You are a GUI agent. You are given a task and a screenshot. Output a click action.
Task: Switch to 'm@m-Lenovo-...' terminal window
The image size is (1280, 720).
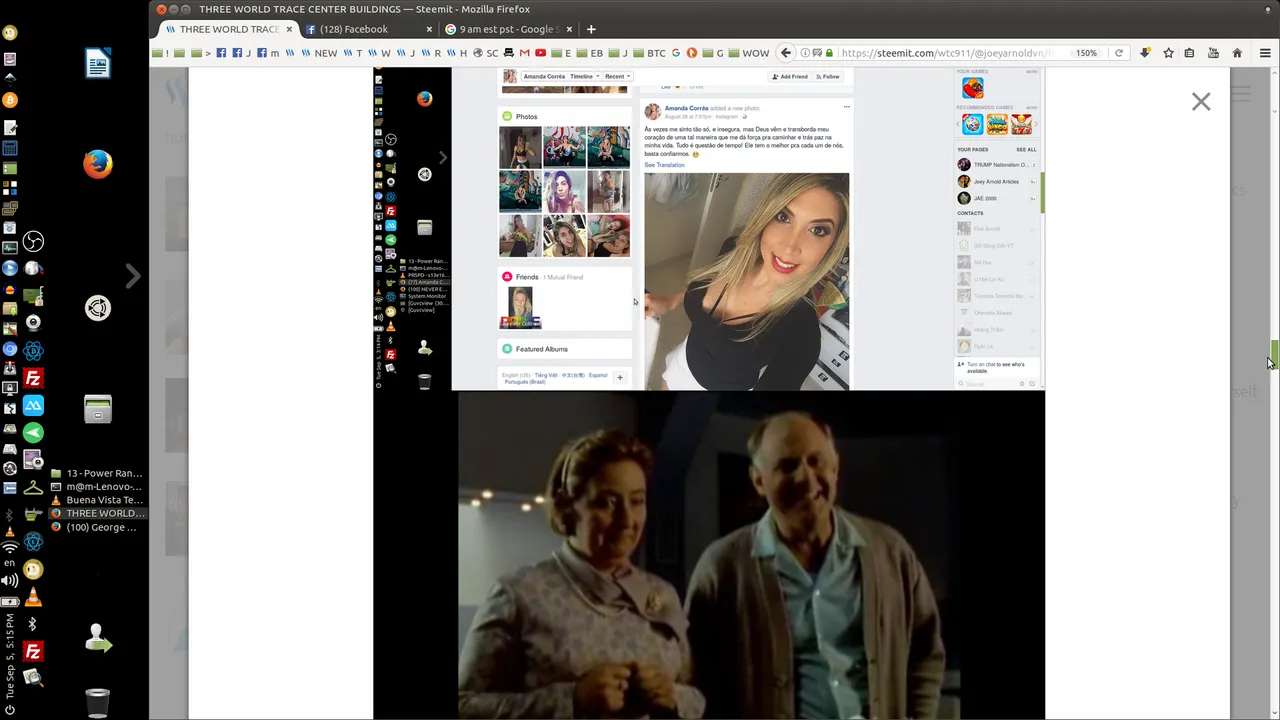(x=97, y=487)
